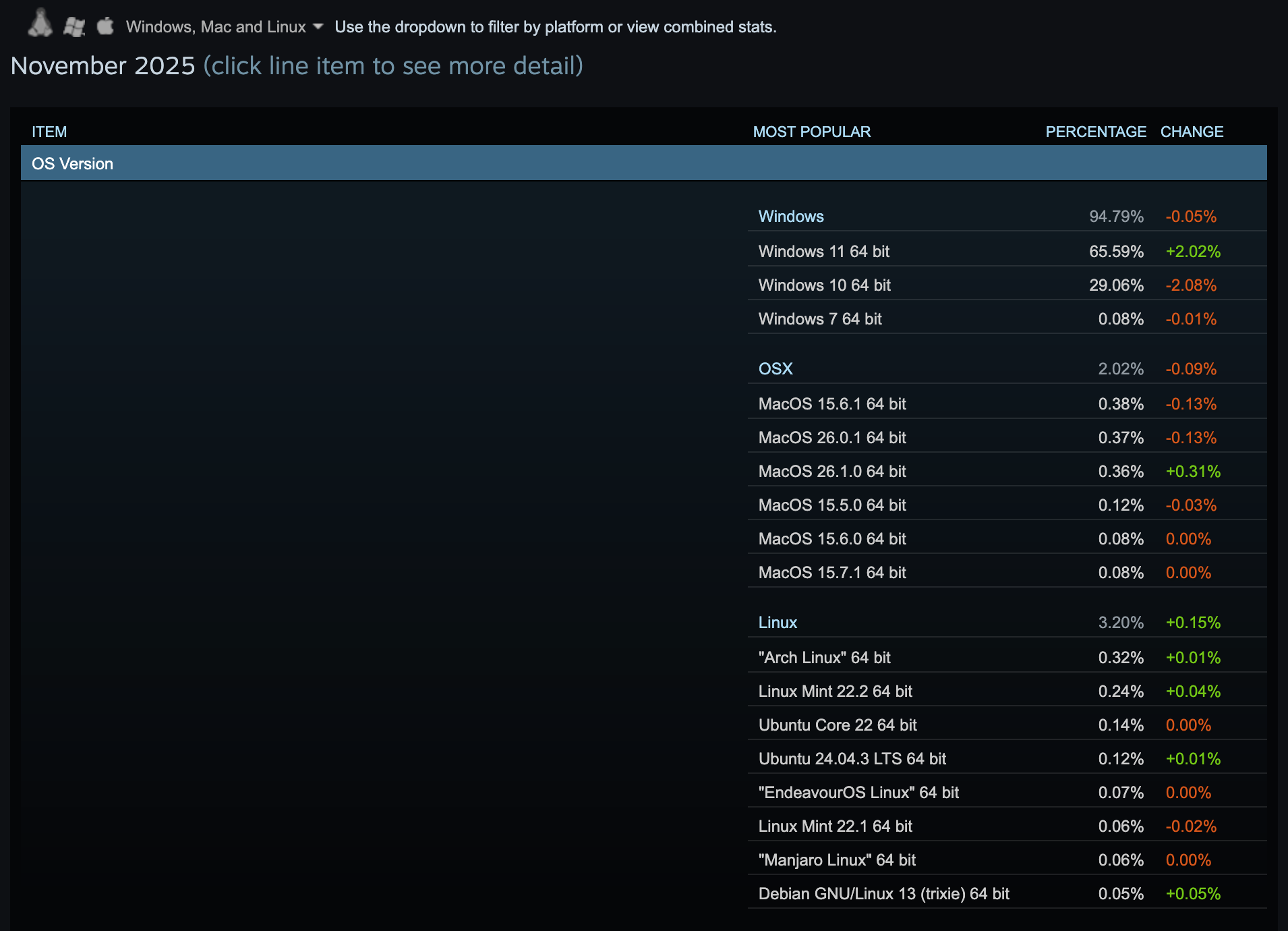
Task: Click the -2.08% change for Windows 10
Action: 1191,285
